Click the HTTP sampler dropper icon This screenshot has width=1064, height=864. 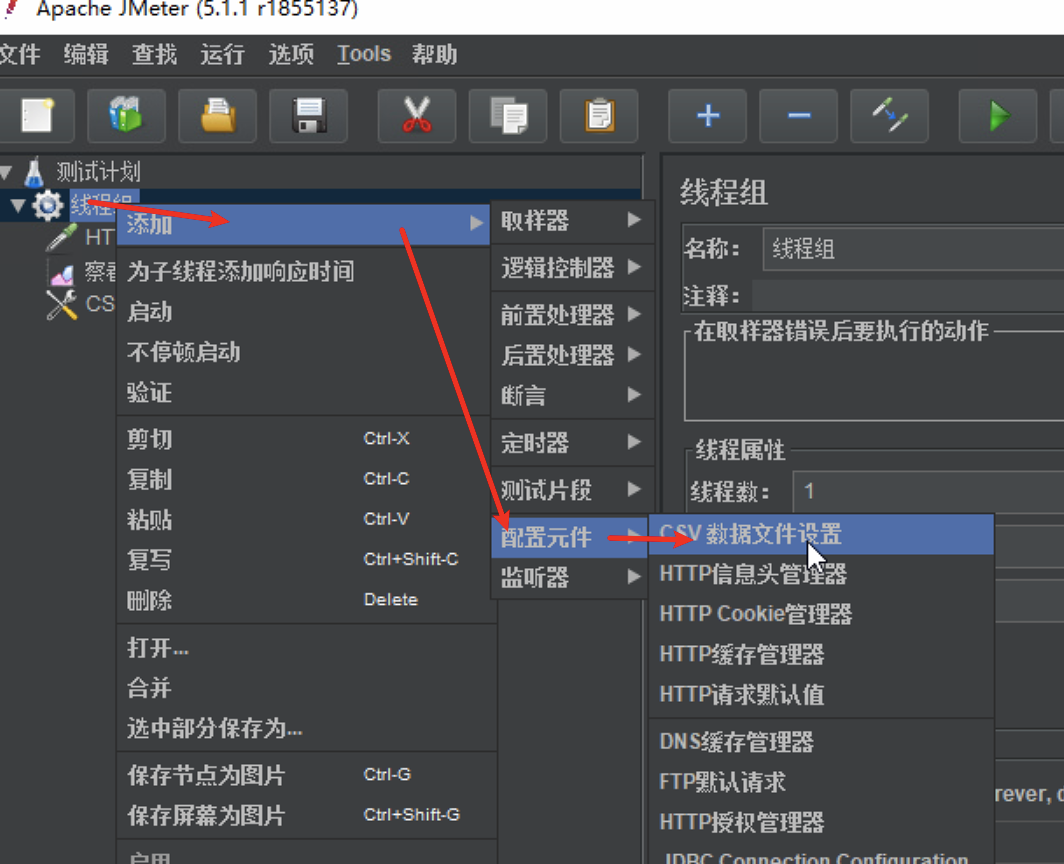(62, 238)
